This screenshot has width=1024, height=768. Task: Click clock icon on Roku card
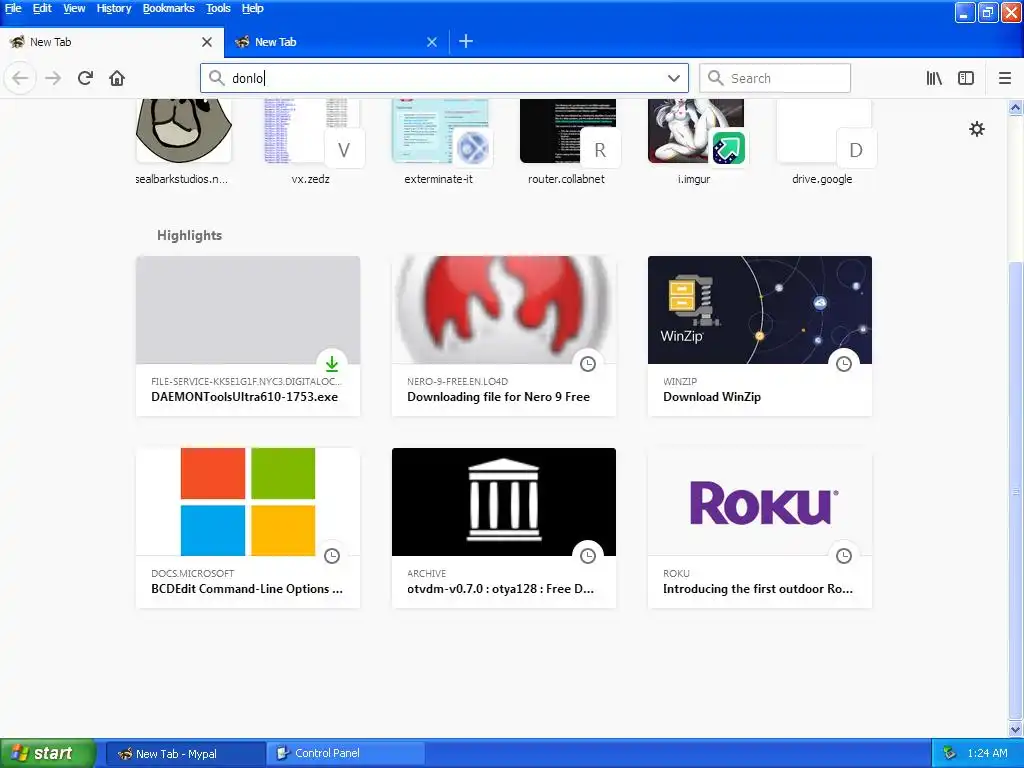click(x=844, y=556)
